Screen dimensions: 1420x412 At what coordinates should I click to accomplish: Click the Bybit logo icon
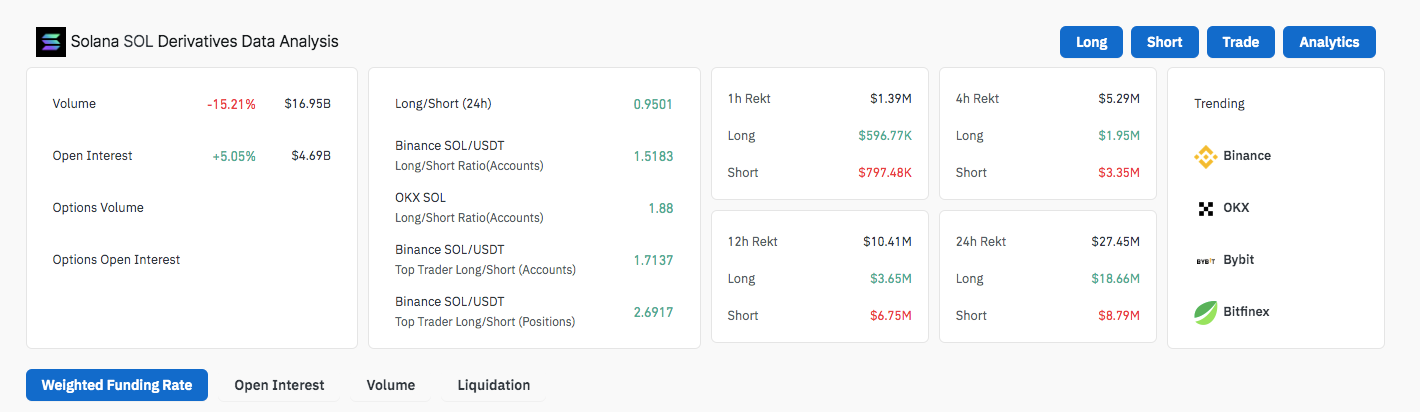click(1205, 260)
